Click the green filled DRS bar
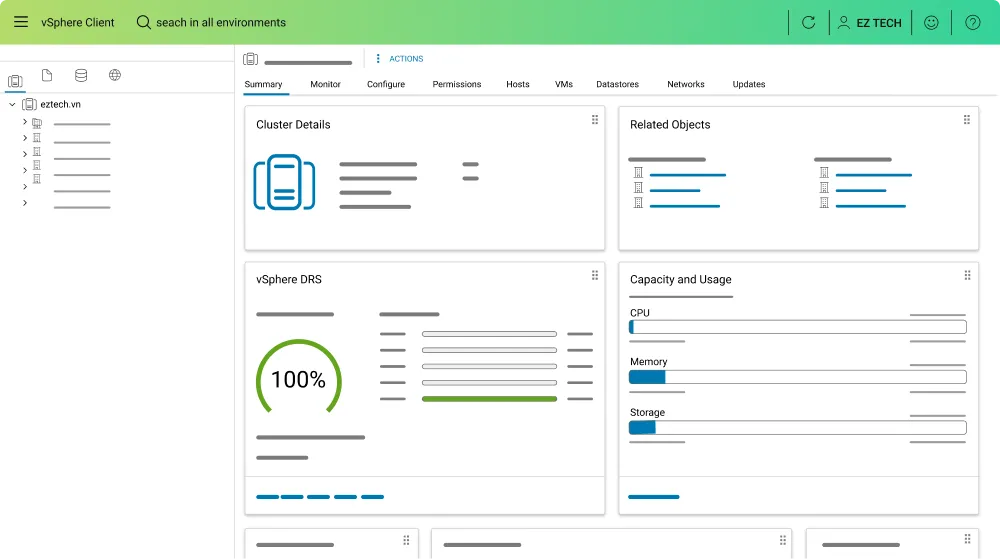Viewport: 1000px width, 559px height. (489, 399)
